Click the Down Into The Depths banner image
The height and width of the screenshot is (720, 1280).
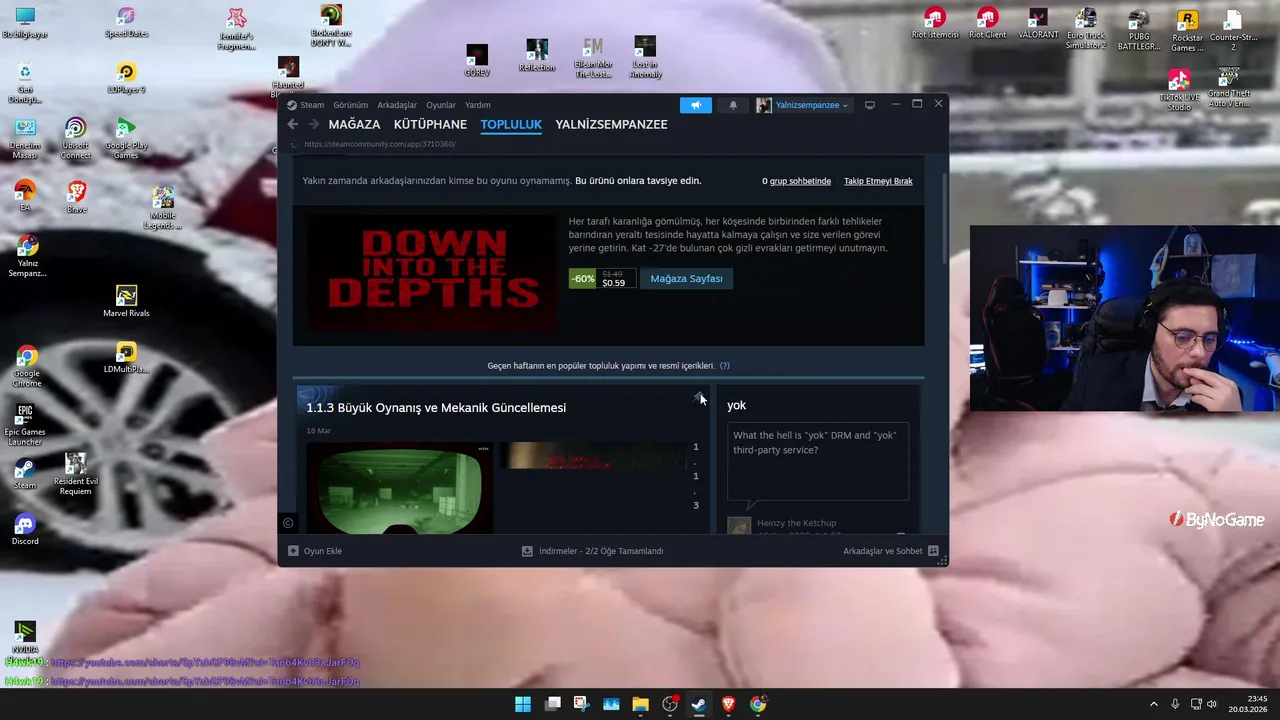431,273
